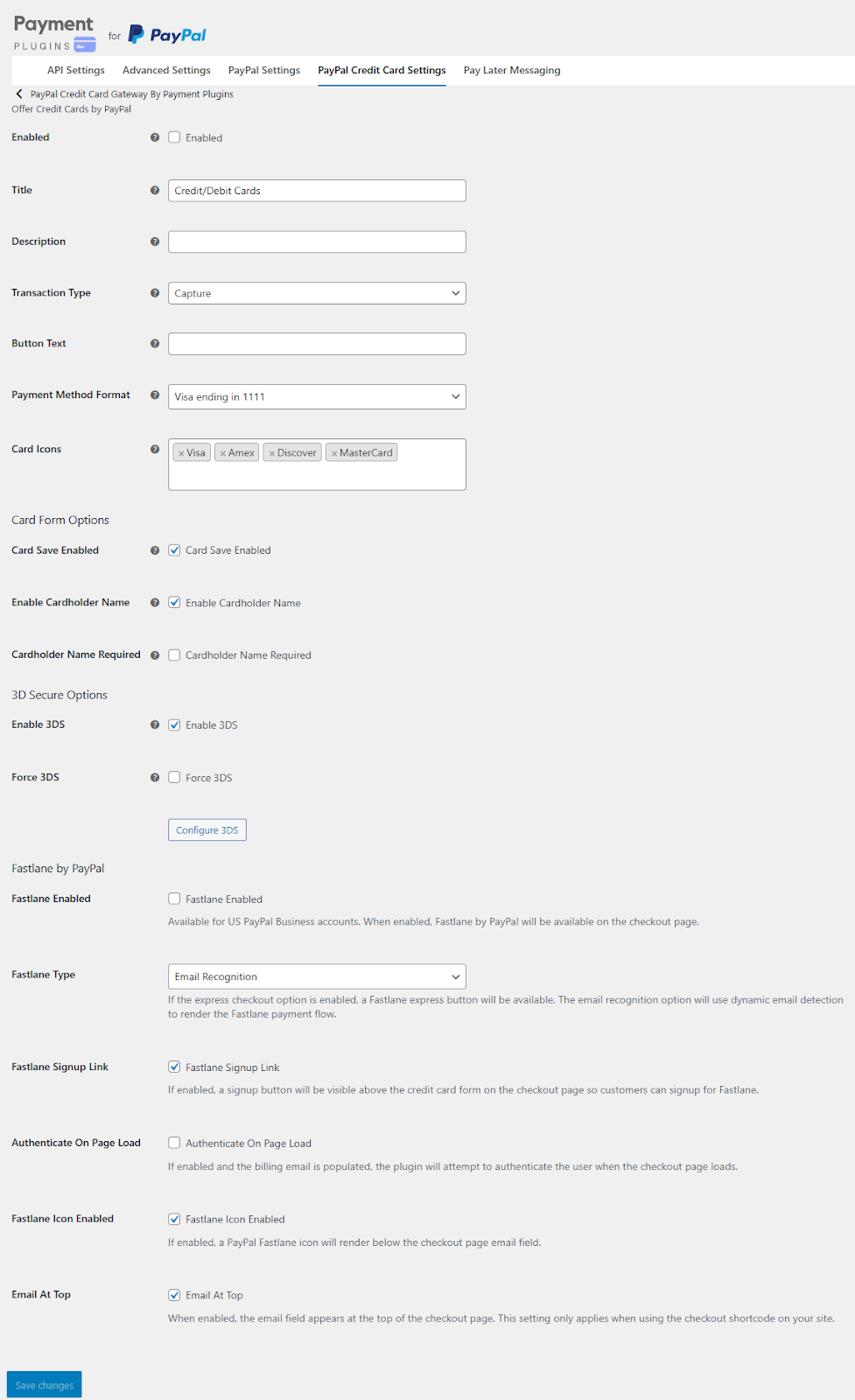This screenshot has height=1400, width=855.
Task: Click the Button Text input field
Action: (317, 344)
